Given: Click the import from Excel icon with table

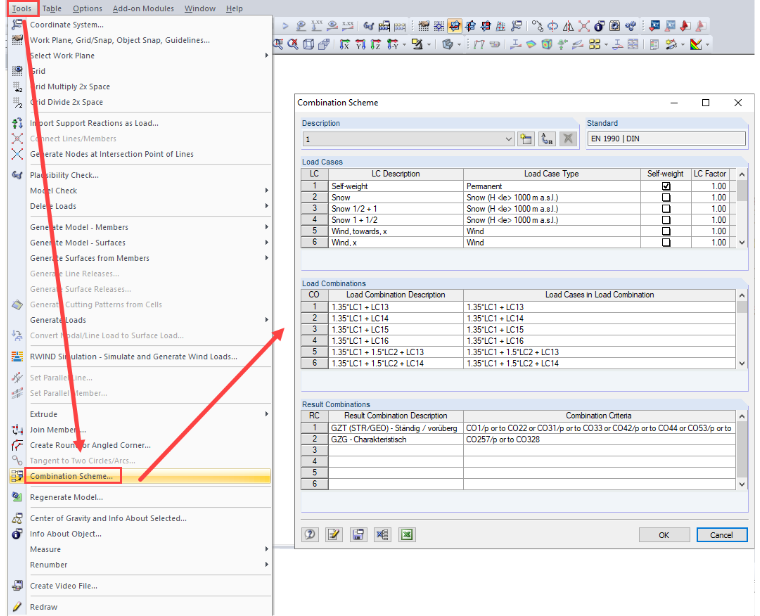Looking at the screenshot, I should tap(382, 534).
